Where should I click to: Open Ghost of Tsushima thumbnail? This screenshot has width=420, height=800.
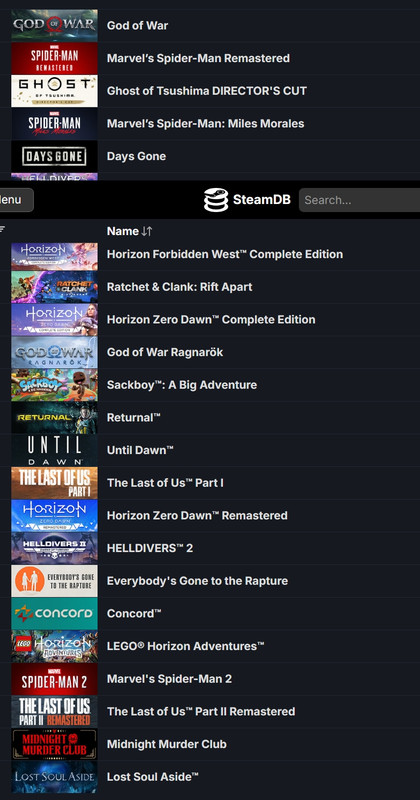(54, 91)
